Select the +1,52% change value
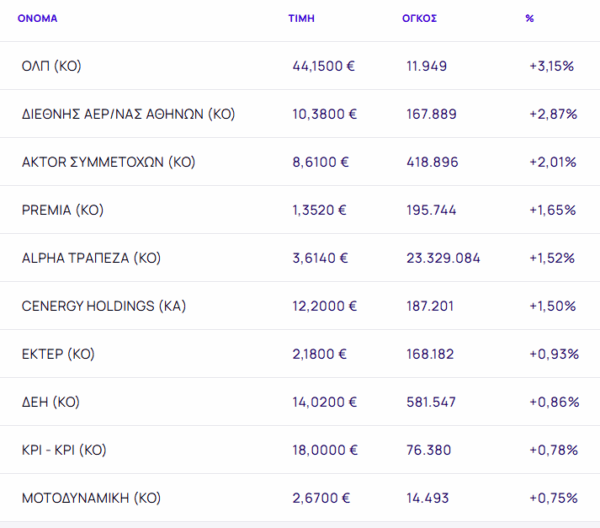600x528 pixels. [552, 258]
